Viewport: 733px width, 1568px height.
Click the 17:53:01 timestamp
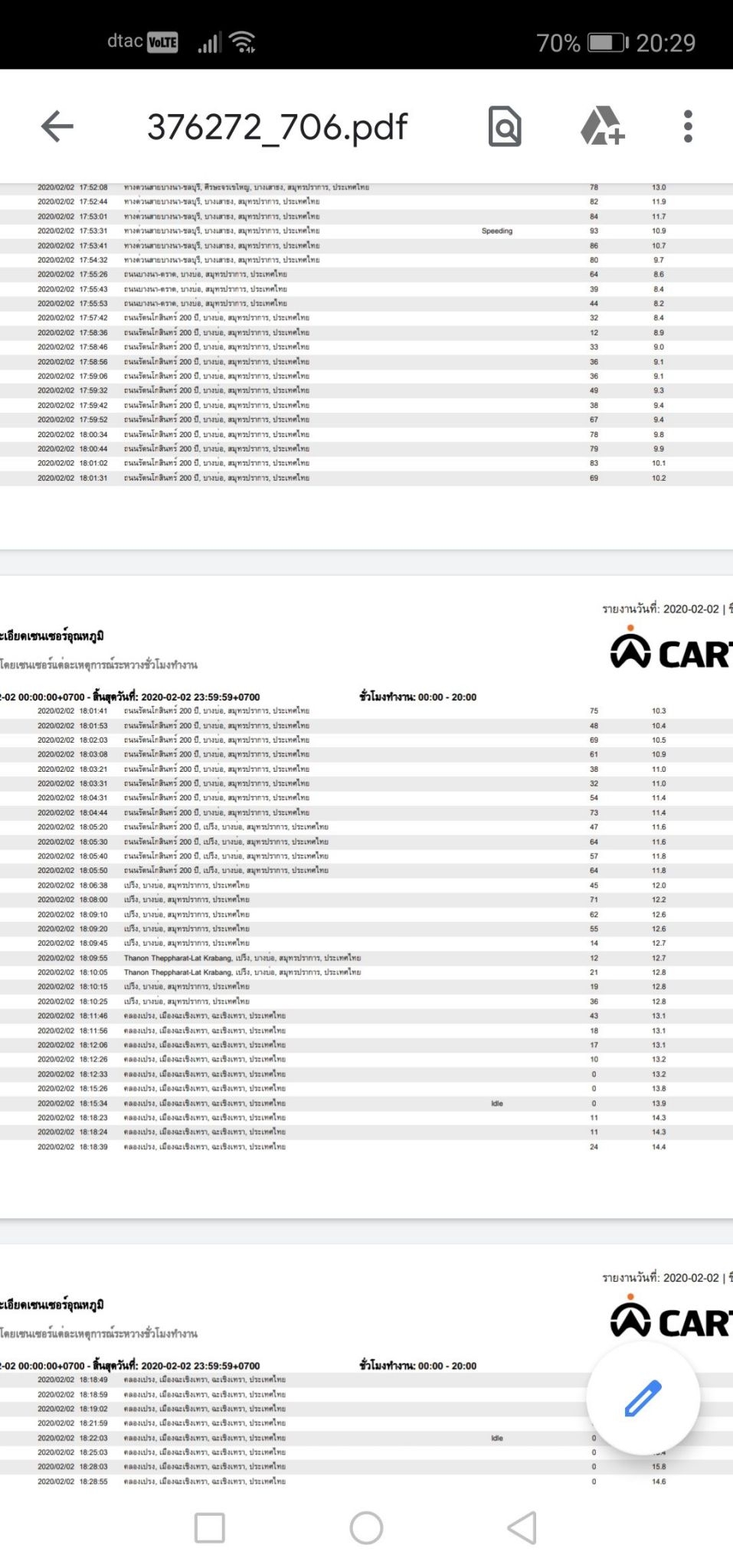pos(93,216)
